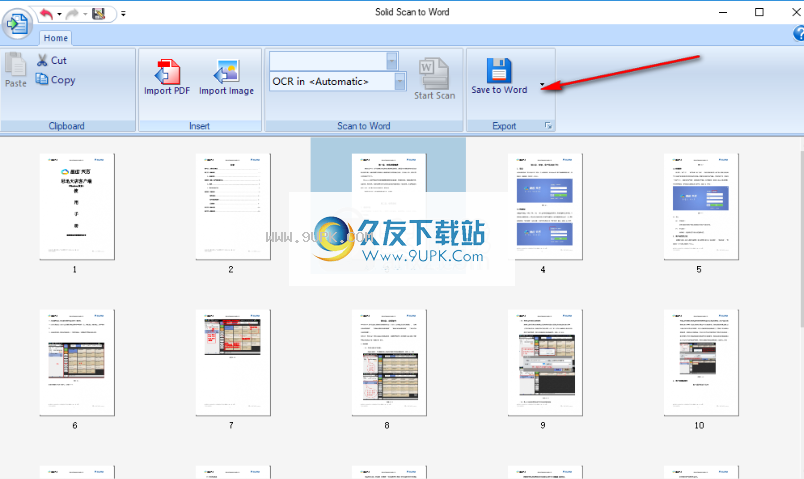This screenshot has height=479, width=804.
Task: Switch to the Home ribbon tab
Action: (x=55, y=38)
